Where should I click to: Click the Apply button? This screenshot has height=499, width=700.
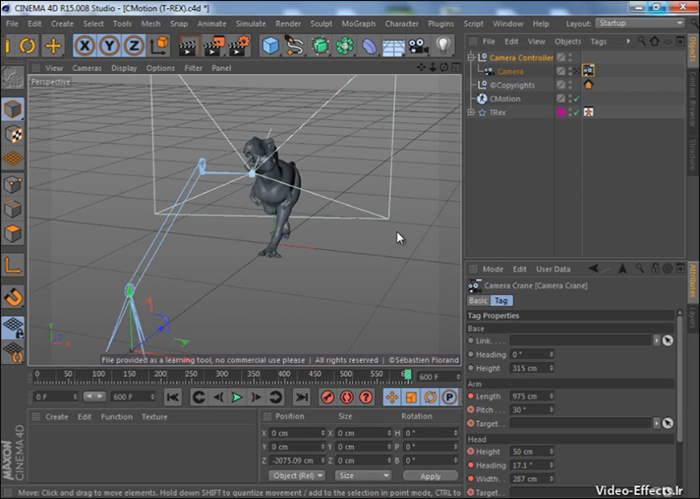[x=430, y=476]
